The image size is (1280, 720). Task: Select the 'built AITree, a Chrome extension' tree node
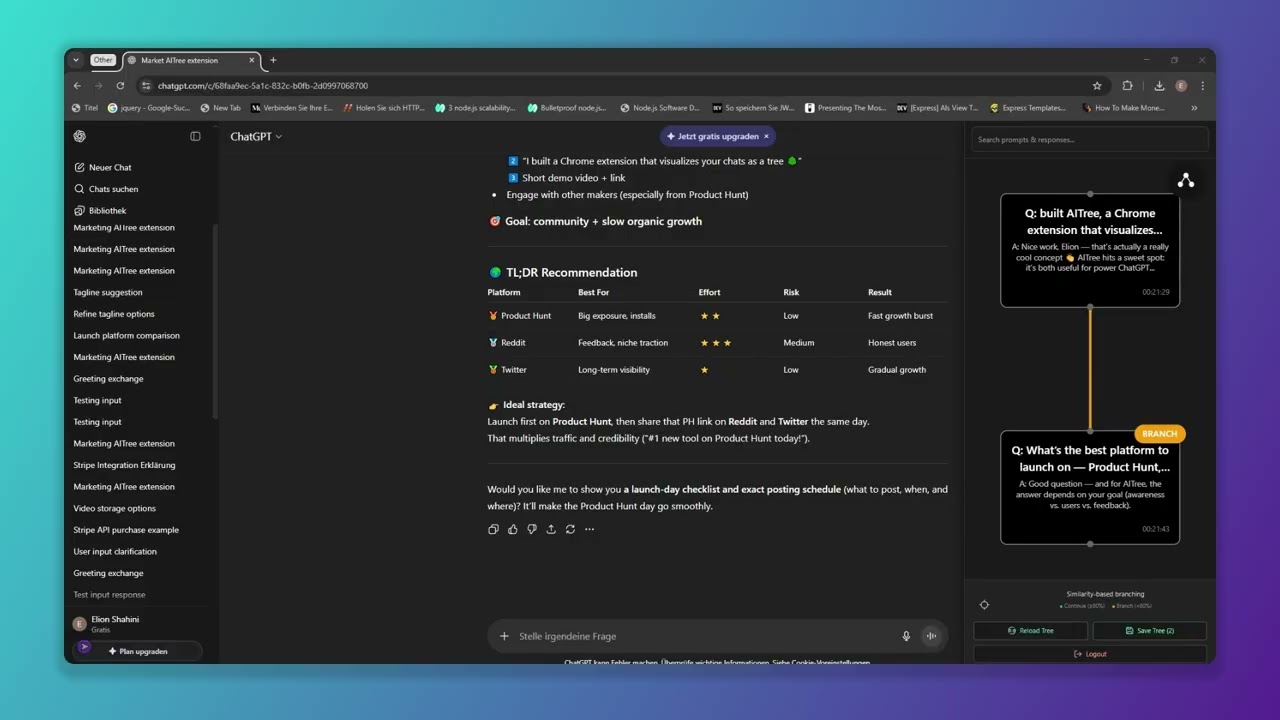point(1090,250)
